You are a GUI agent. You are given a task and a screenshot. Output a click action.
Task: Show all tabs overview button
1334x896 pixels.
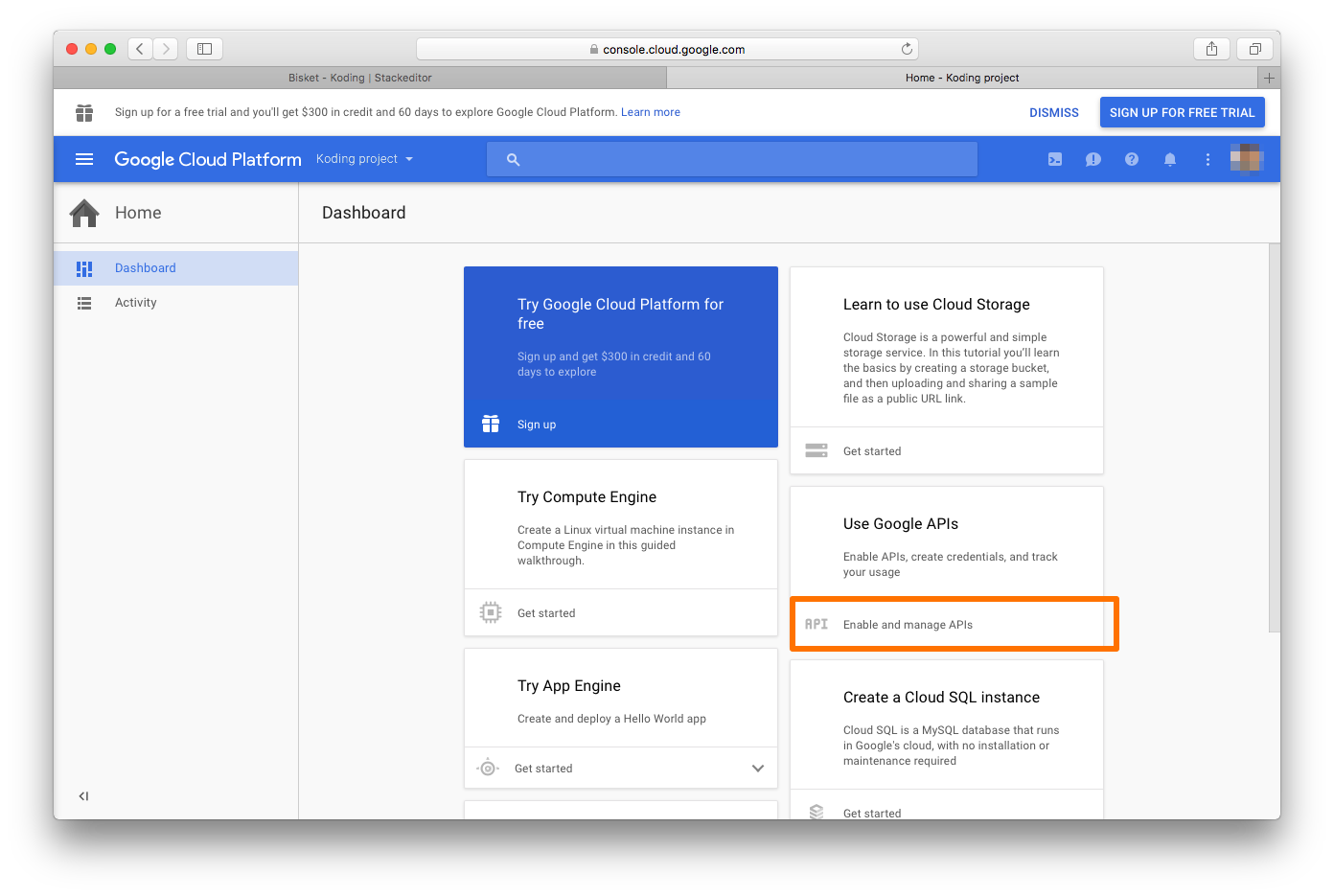coord(1254,49)
